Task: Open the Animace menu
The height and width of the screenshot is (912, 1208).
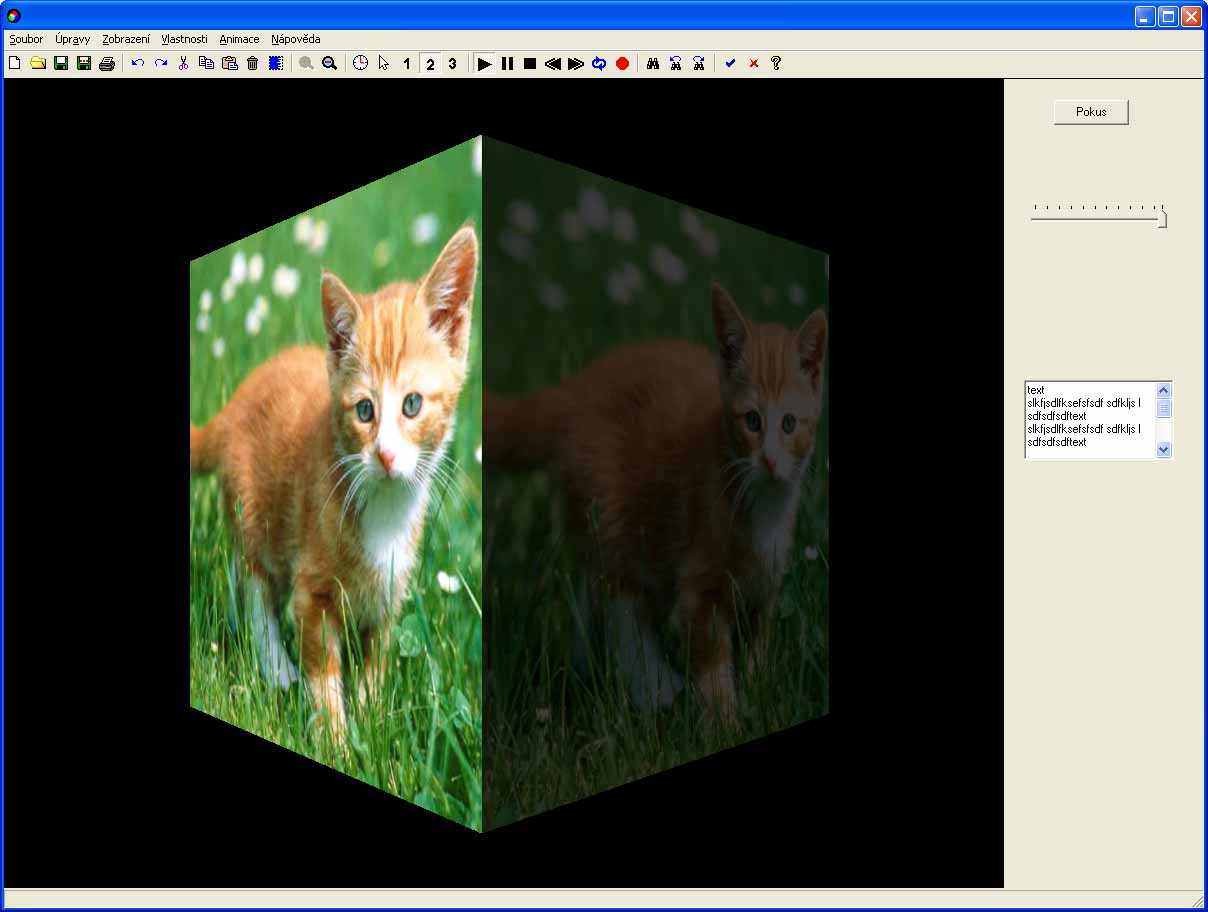Action: 239,39
